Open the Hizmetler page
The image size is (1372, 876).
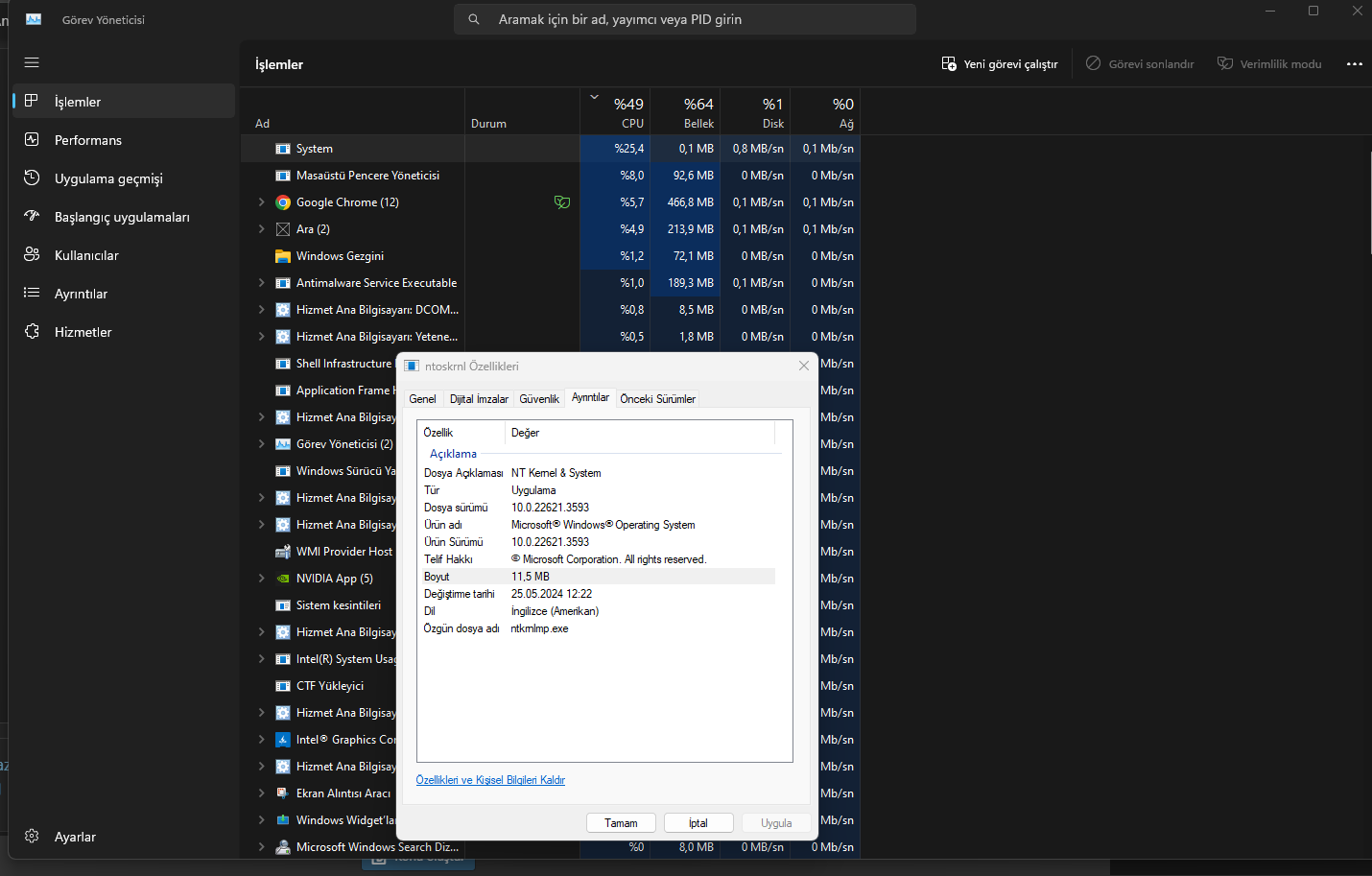point(123,331)
